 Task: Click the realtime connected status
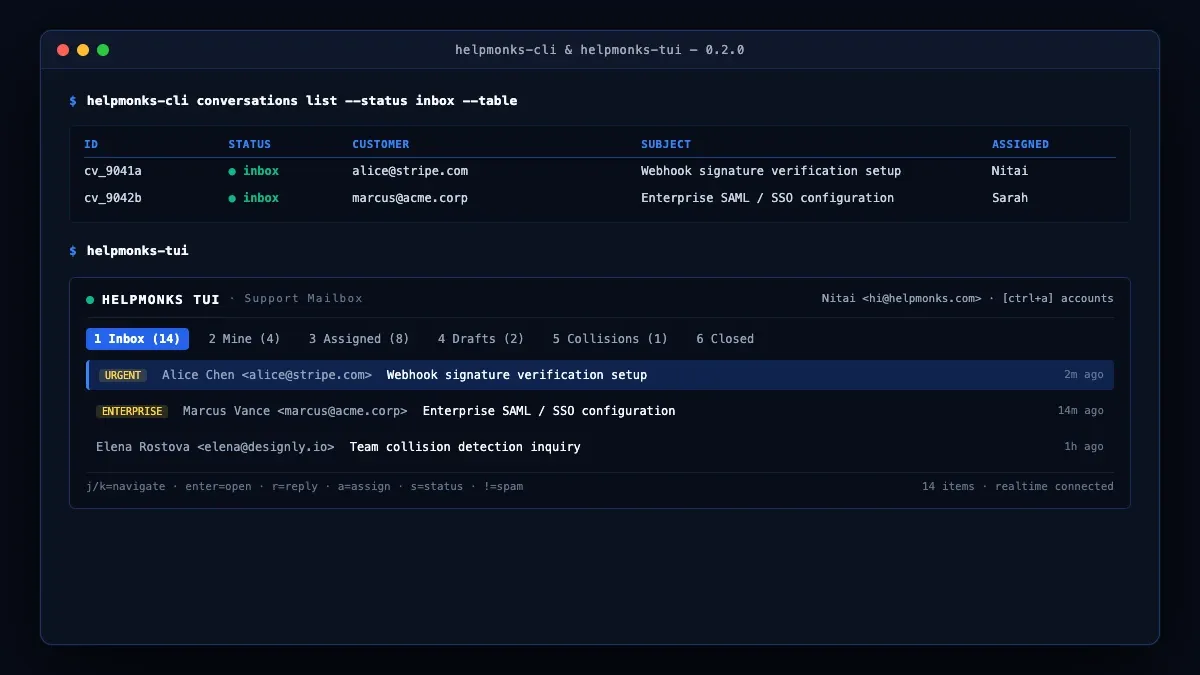(1054, 486)
